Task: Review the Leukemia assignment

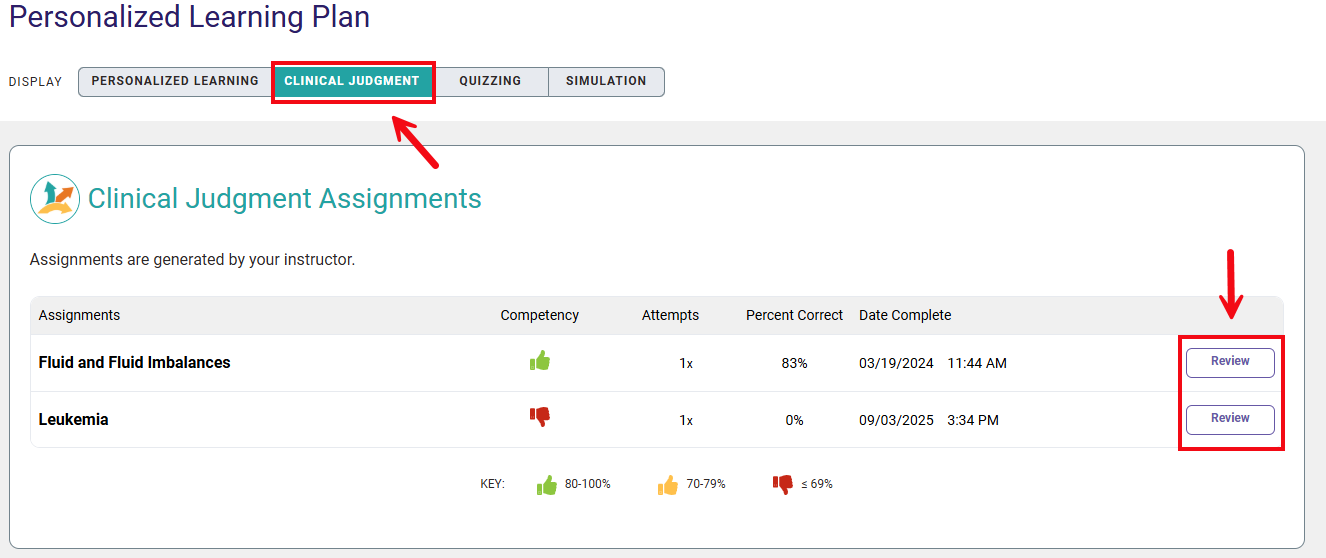Action: point(1230,419)
